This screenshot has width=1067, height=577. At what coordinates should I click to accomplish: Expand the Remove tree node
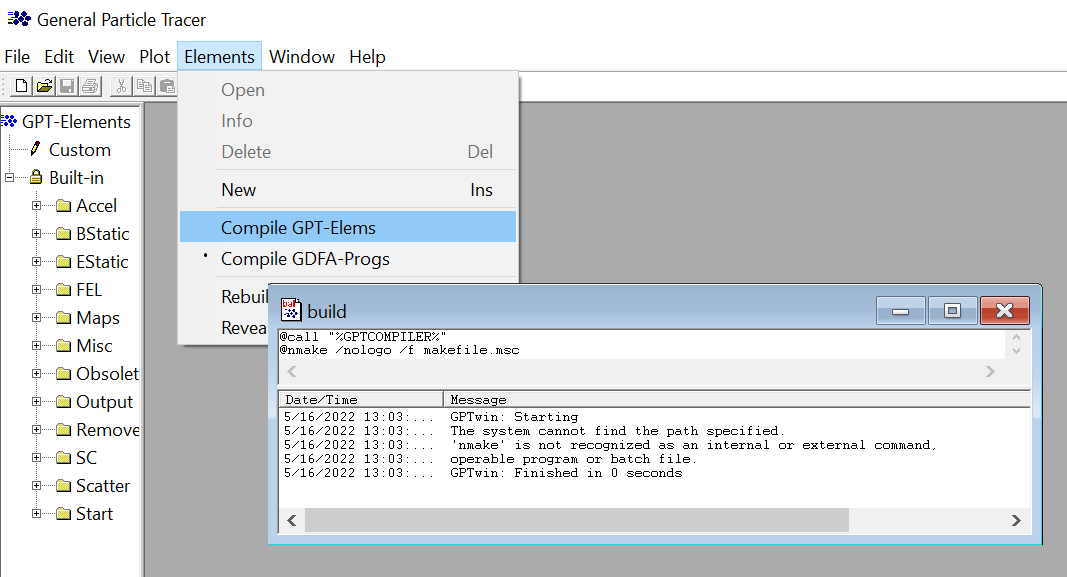[x=36, y=429]
